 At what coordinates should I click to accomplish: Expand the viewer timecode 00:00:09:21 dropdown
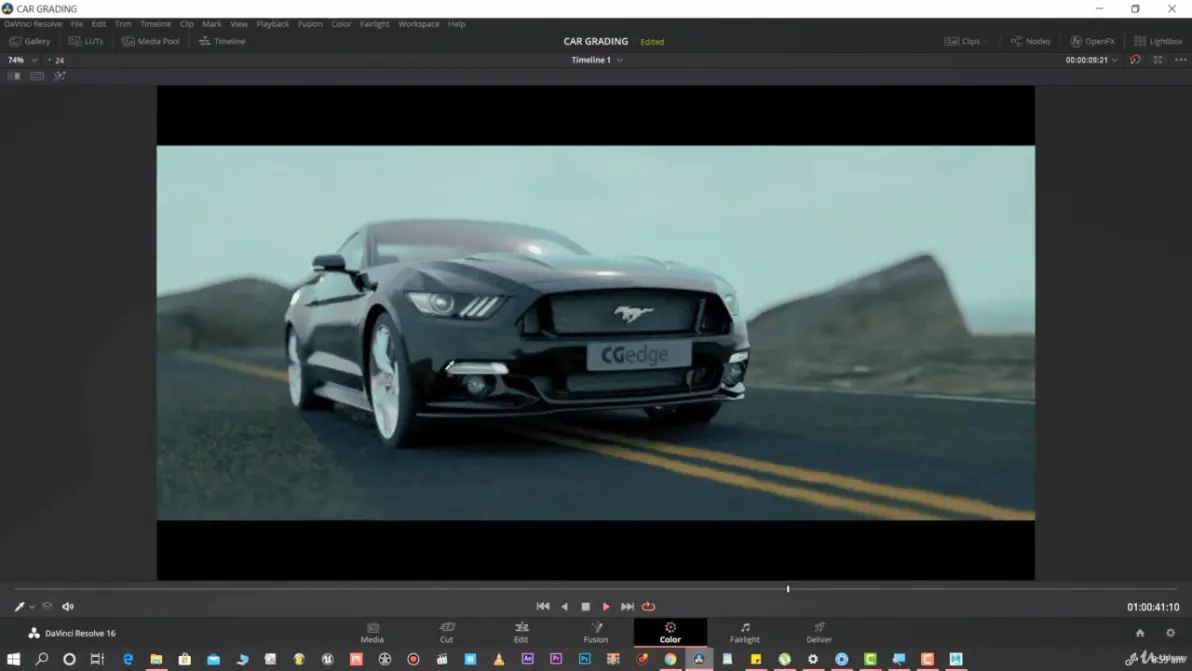(1114, 60)
